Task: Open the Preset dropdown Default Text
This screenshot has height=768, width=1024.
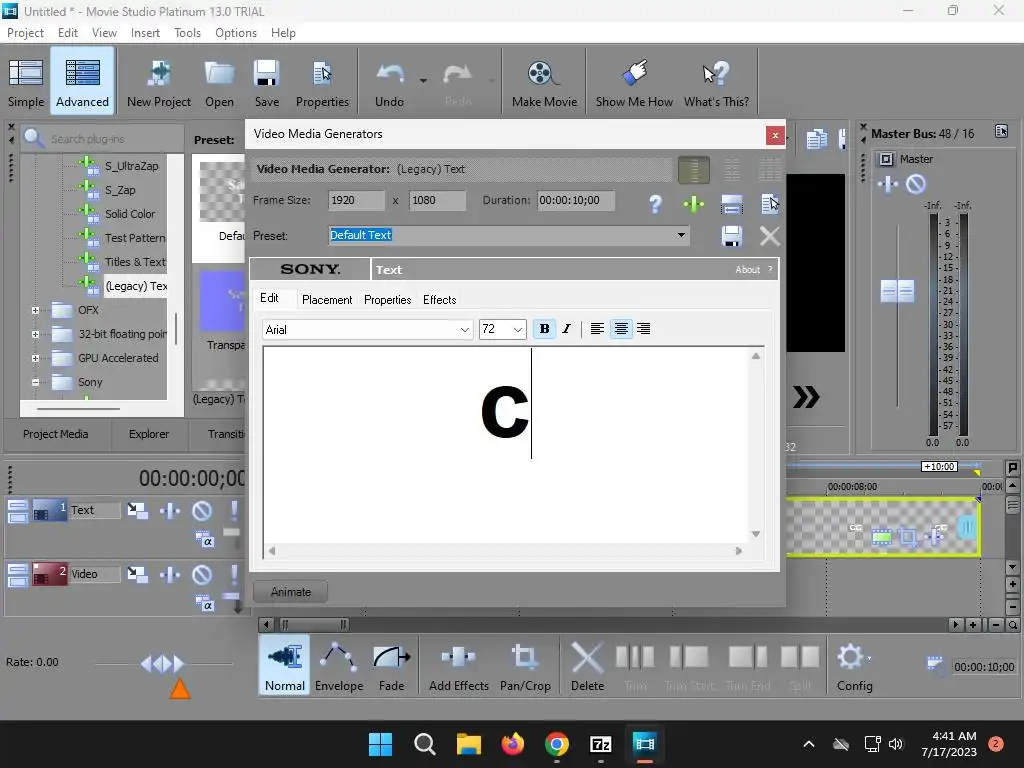Action: tap(681, 235)
